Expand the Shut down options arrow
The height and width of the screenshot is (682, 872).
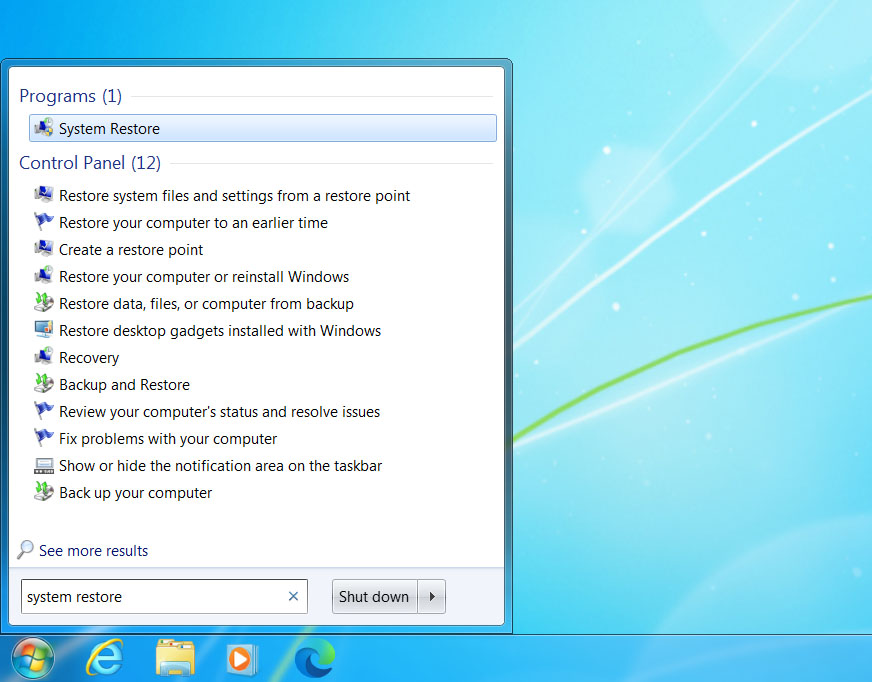pyautogui.click(x=432, y=596)
